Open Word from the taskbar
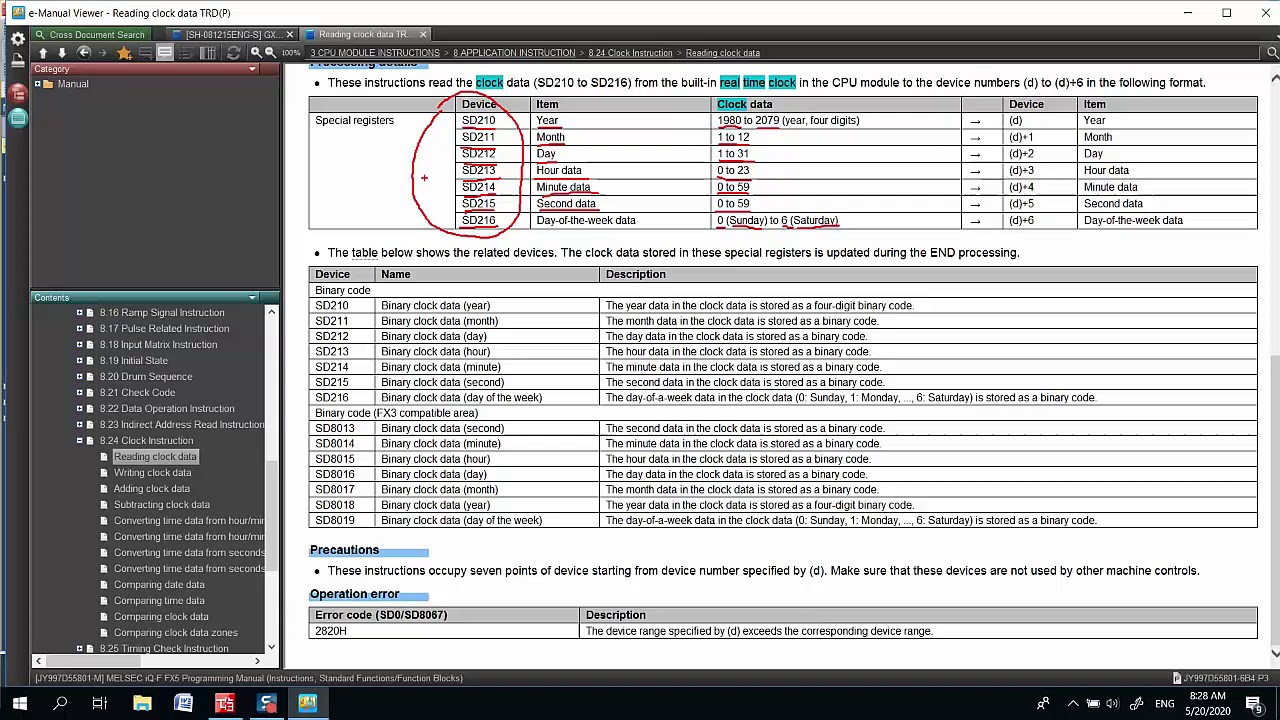This screenshot has height=720, width=1280. pyautogui.click(x=183, y=703)
